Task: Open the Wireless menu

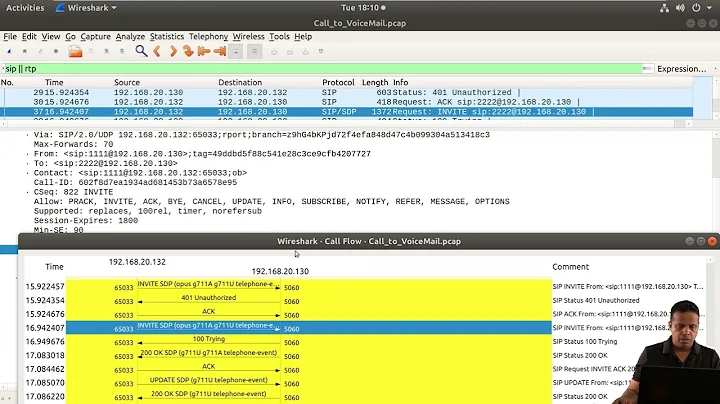Action: [x=248, y=36]
